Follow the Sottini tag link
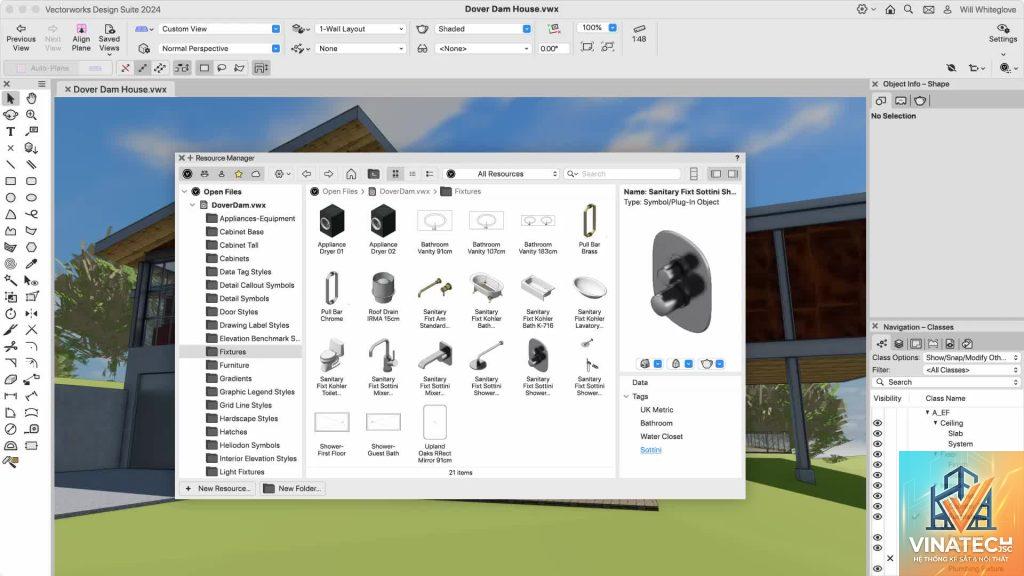Image resolution: width=1024 pixels, height=576 pixels. [650, 450]
